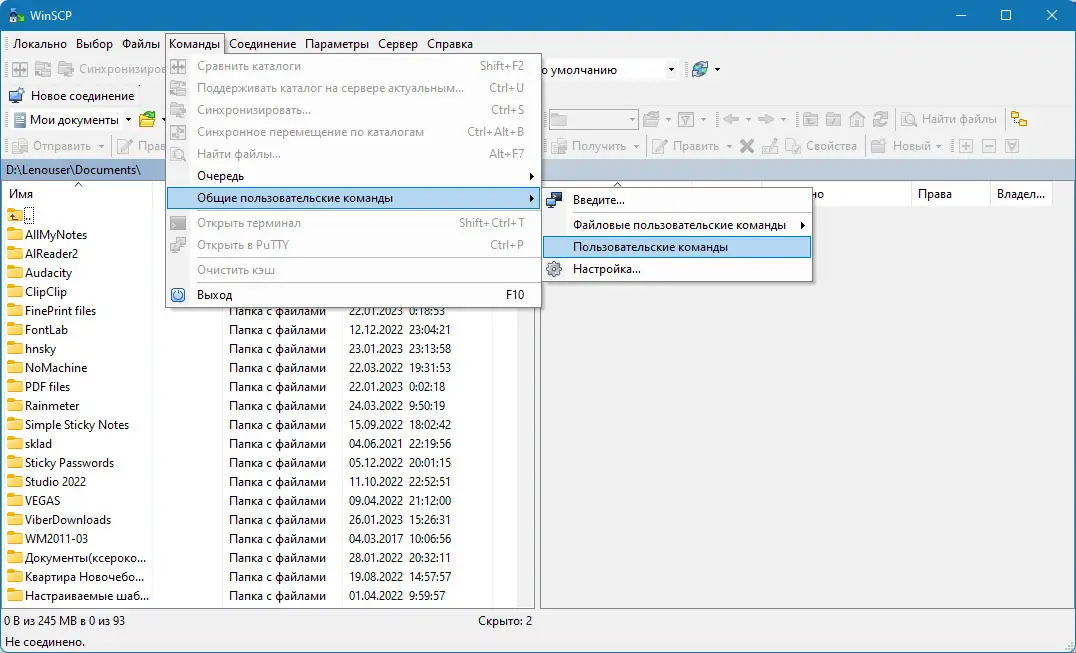Click the invert selection icon

pos(1012,146)
